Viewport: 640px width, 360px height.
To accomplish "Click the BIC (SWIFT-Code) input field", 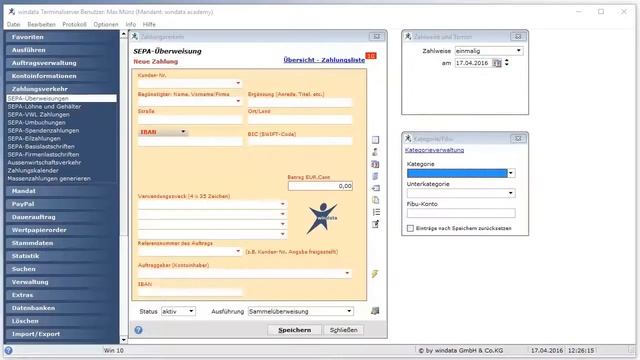I will click(300, 141).
